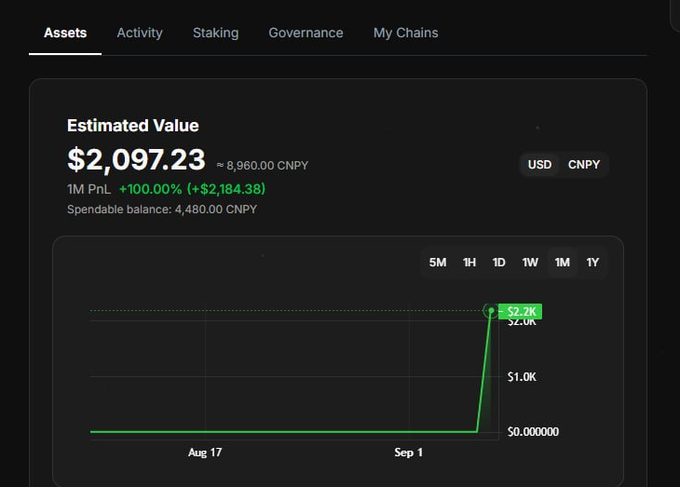Image resolution: width=680 pixels, height=487 pixels.
Task: Set chart range to 1H
Action: point(469,262)
